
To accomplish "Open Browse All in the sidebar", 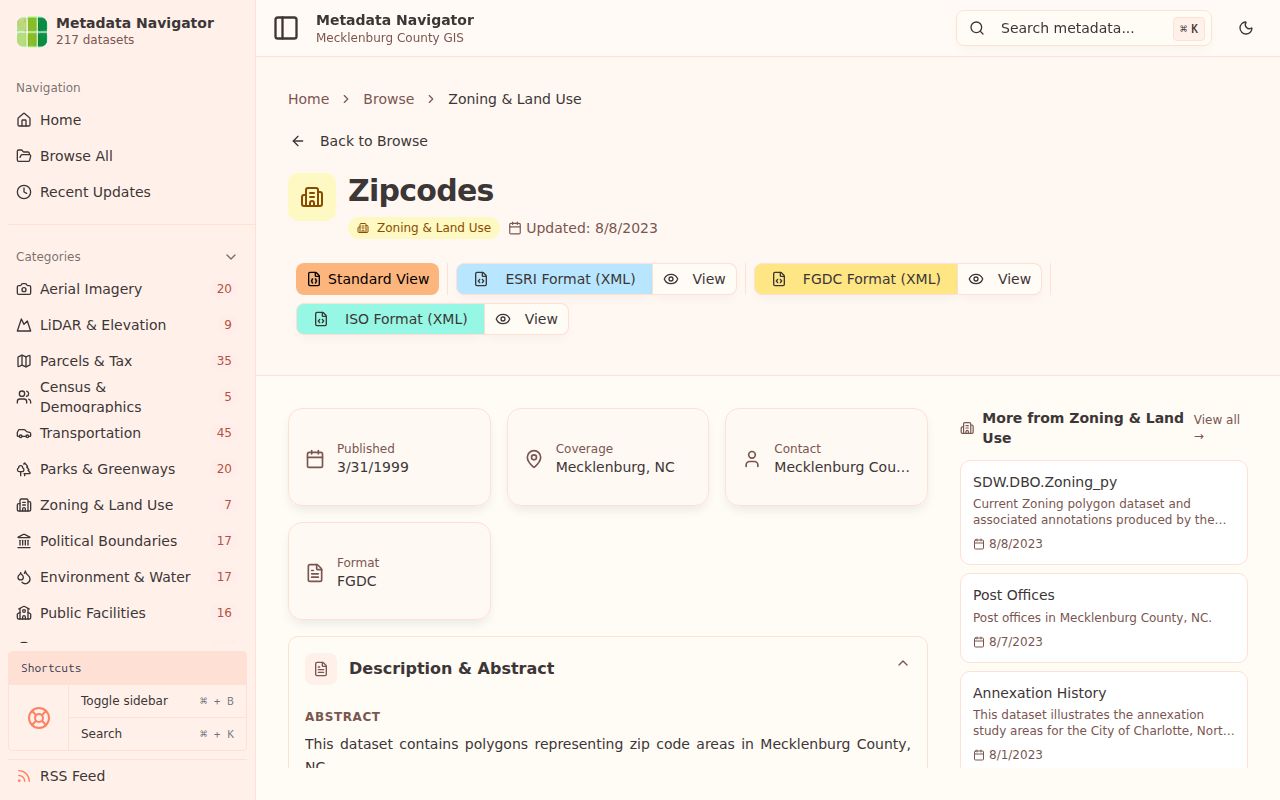I will 128,156.
